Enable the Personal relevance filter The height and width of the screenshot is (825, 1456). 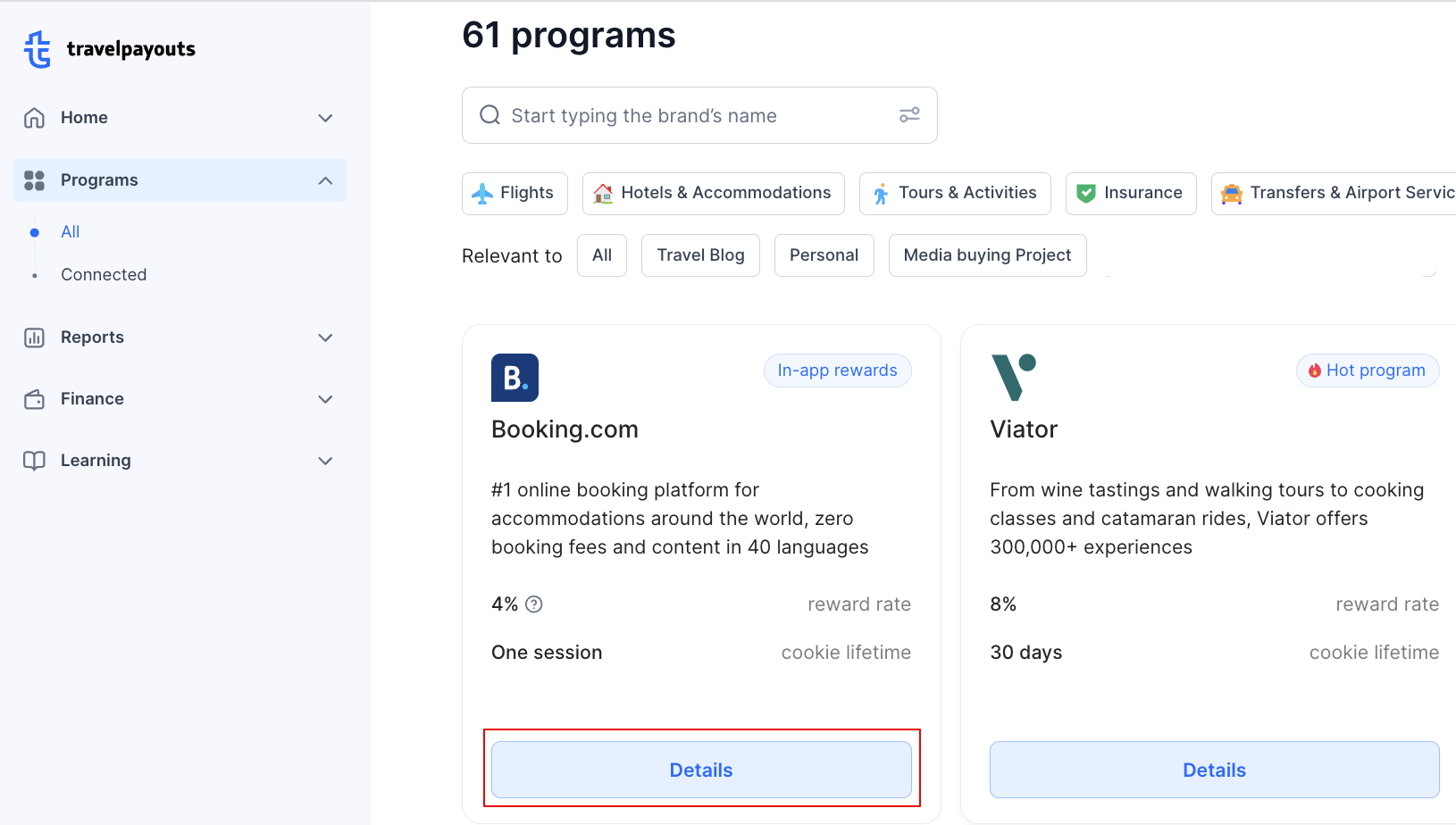(x=824, y=254)
